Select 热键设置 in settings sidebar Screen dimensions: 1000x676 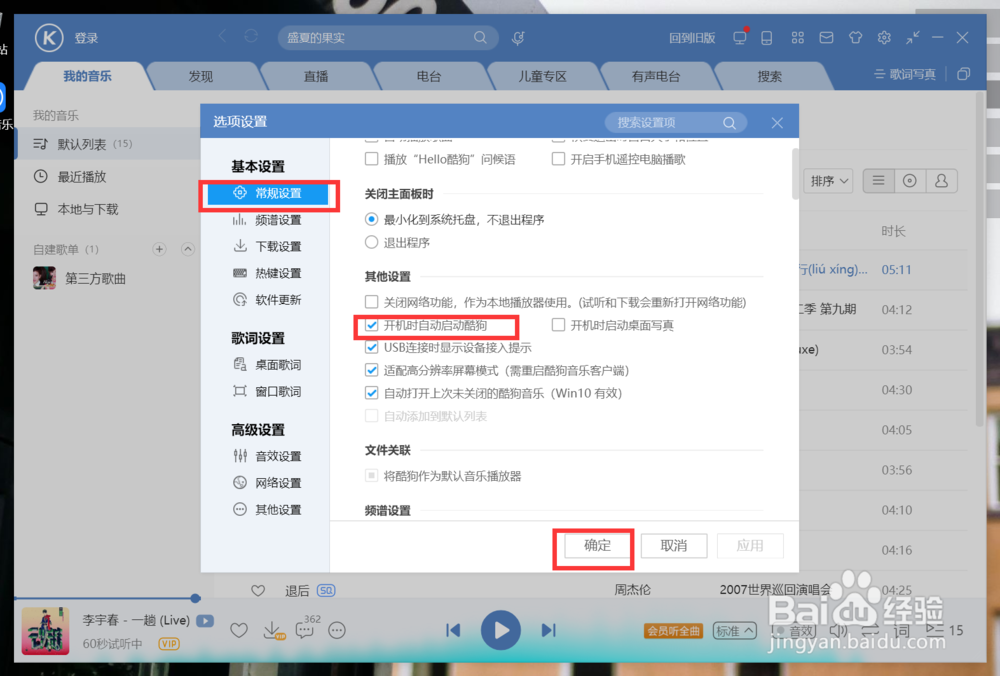[x=267, y=273]
